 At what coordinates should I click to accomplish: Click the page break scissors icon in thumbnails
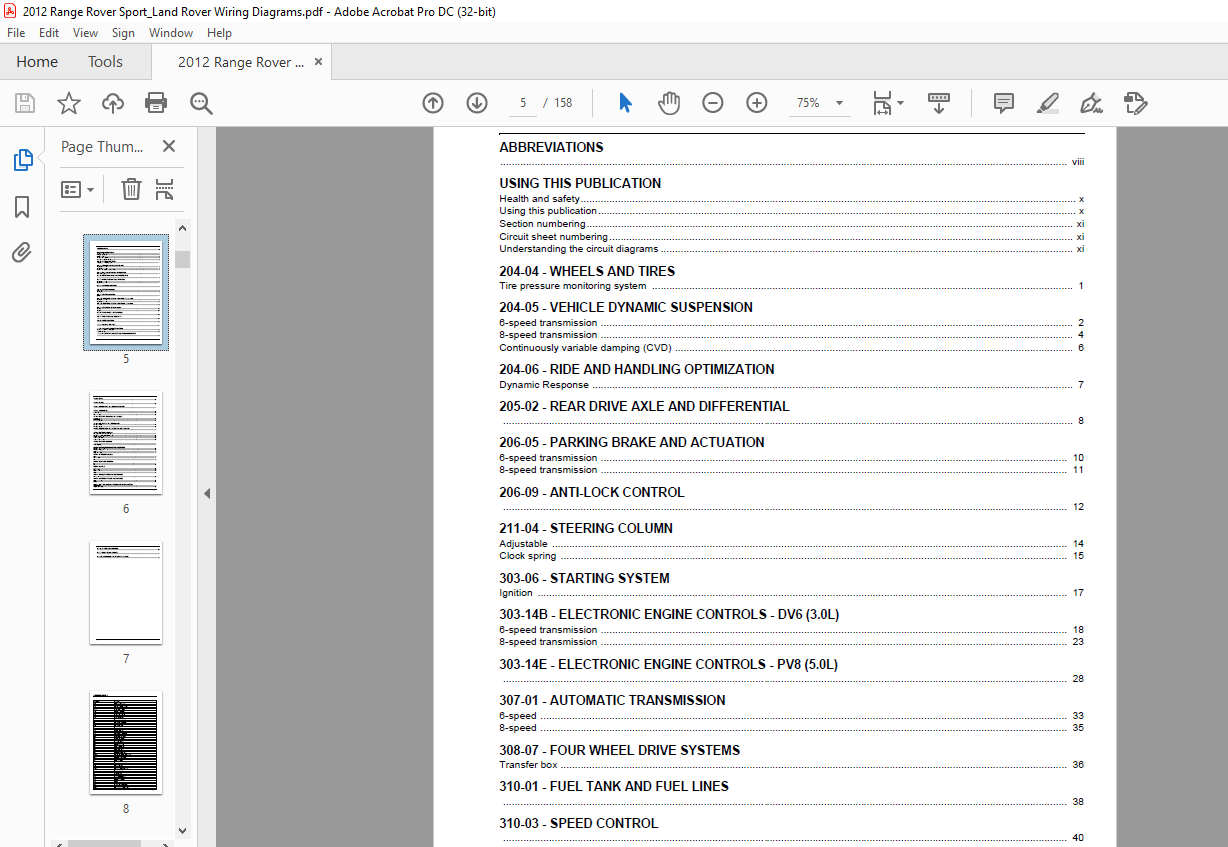pos(165,189)
